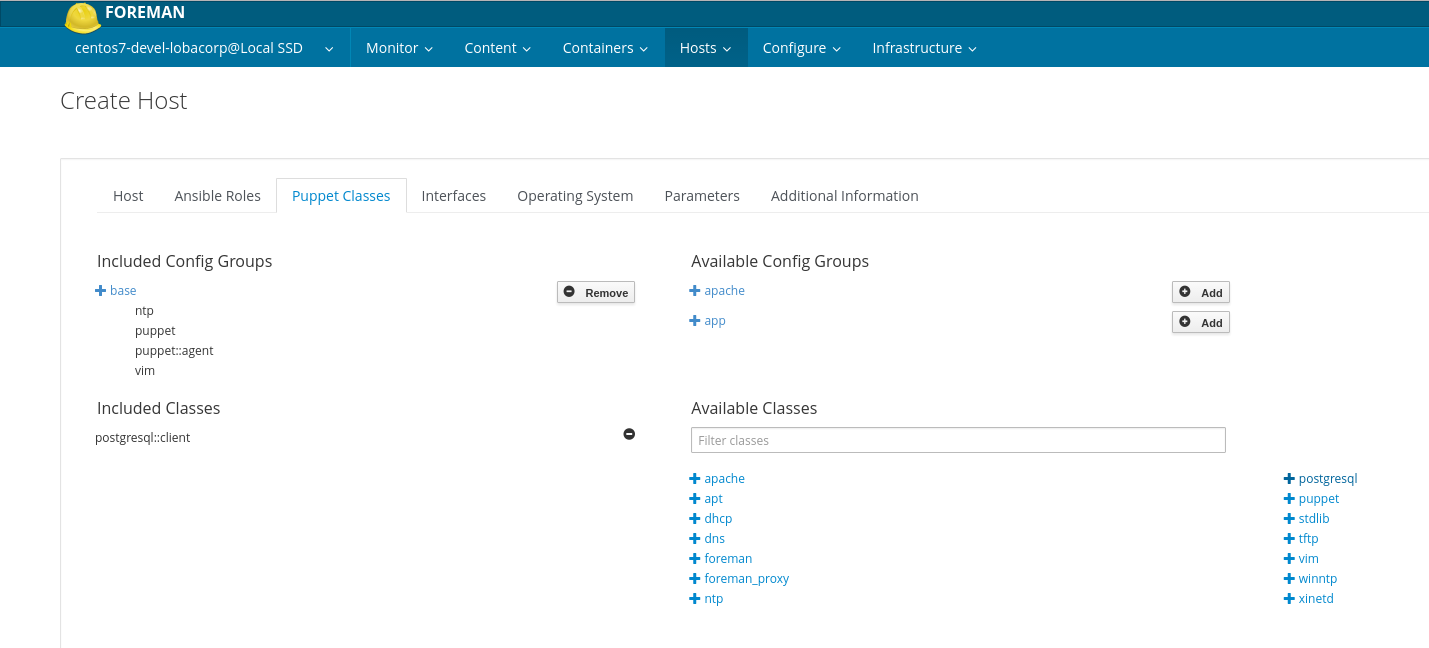Click plus icon next to apache class
Viewport: 1429px width, 648px height.
click(x=695, y=479)
